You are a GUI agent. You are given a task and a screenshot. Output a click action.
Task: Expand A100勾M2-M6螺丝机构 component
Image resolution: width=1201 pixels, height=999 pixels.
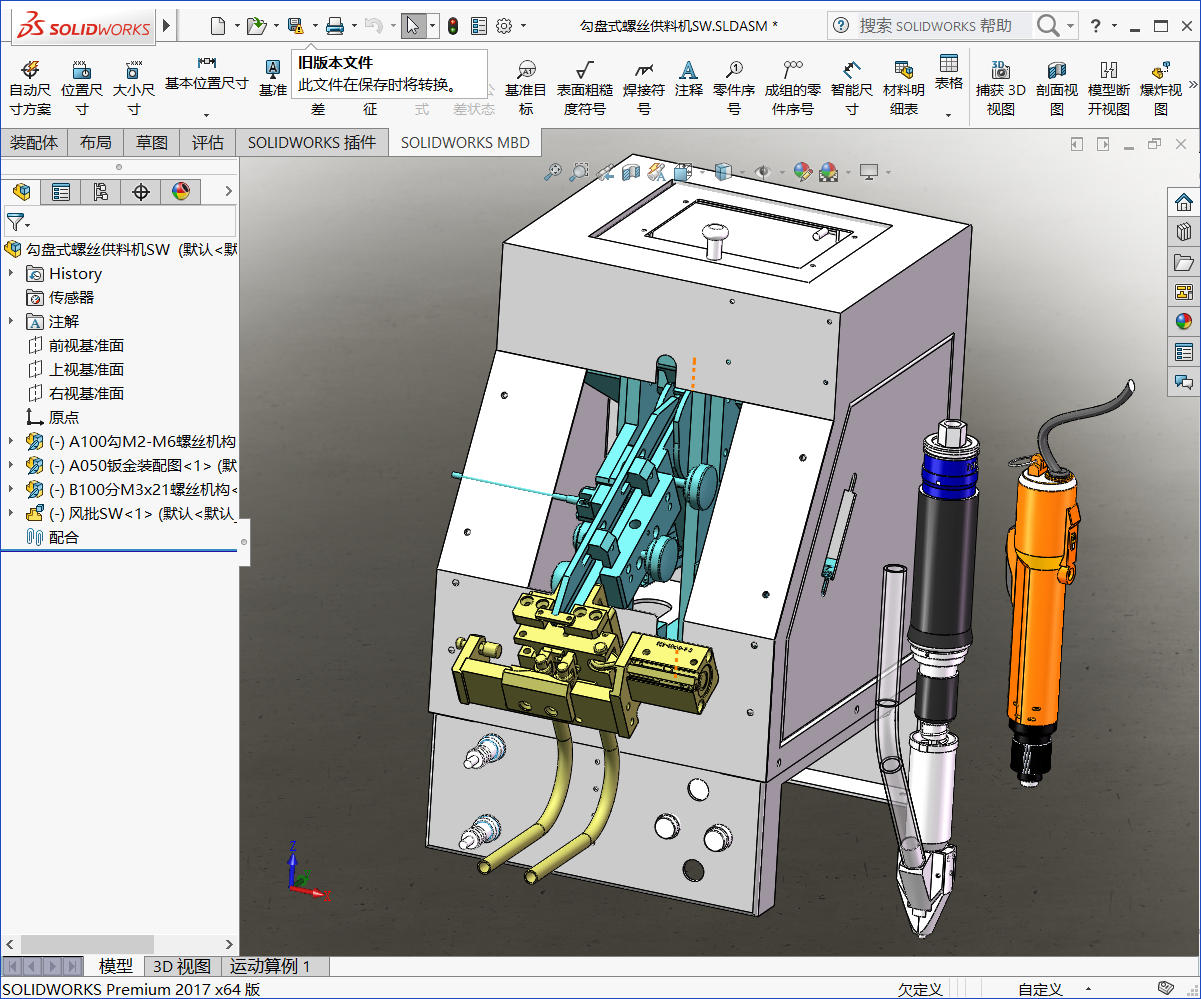pyautogui.click(x=11, y=441)
